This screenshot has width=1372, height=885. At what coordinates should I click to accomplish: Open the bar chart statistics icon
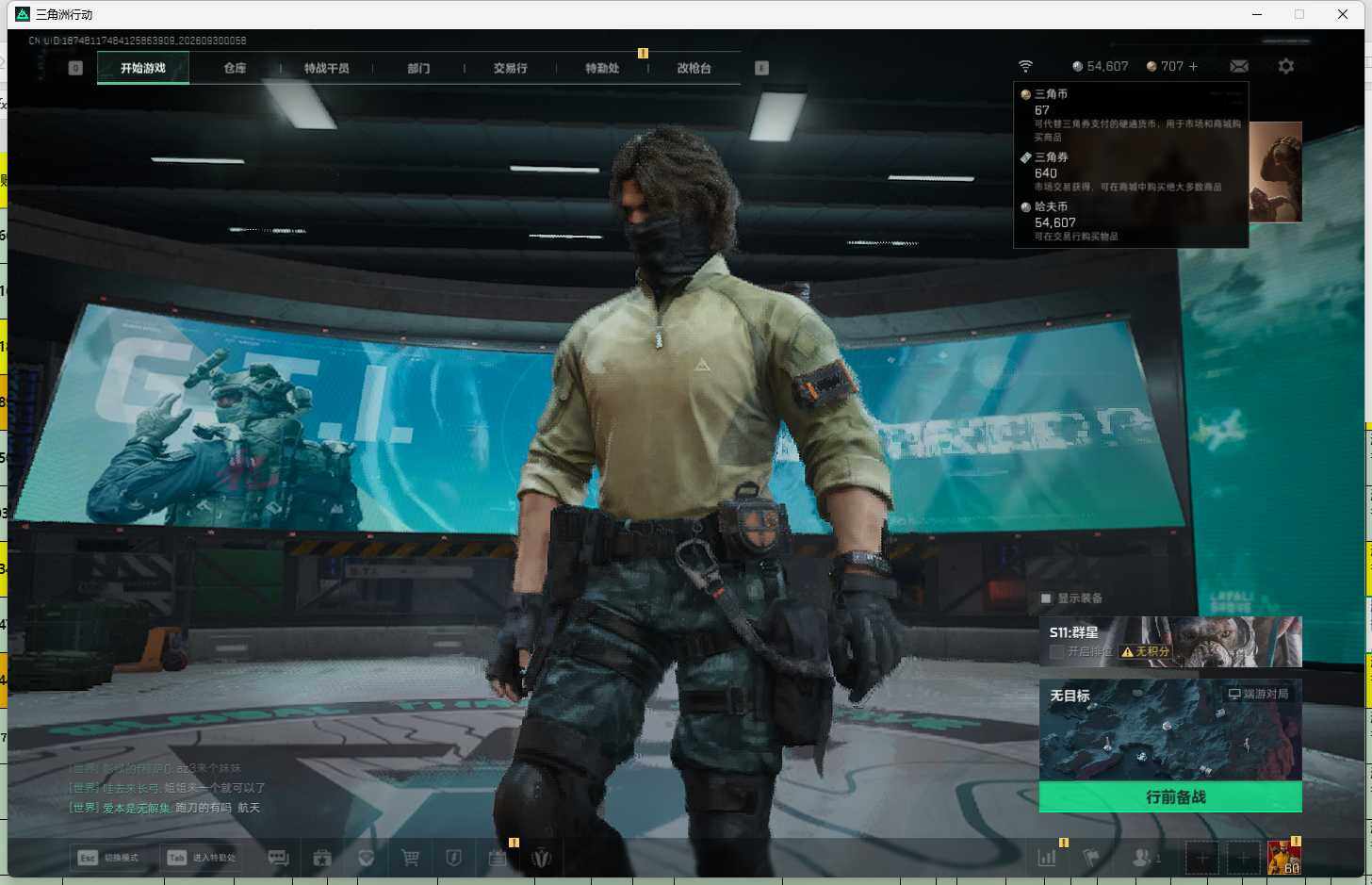[x=1047, y=858]
